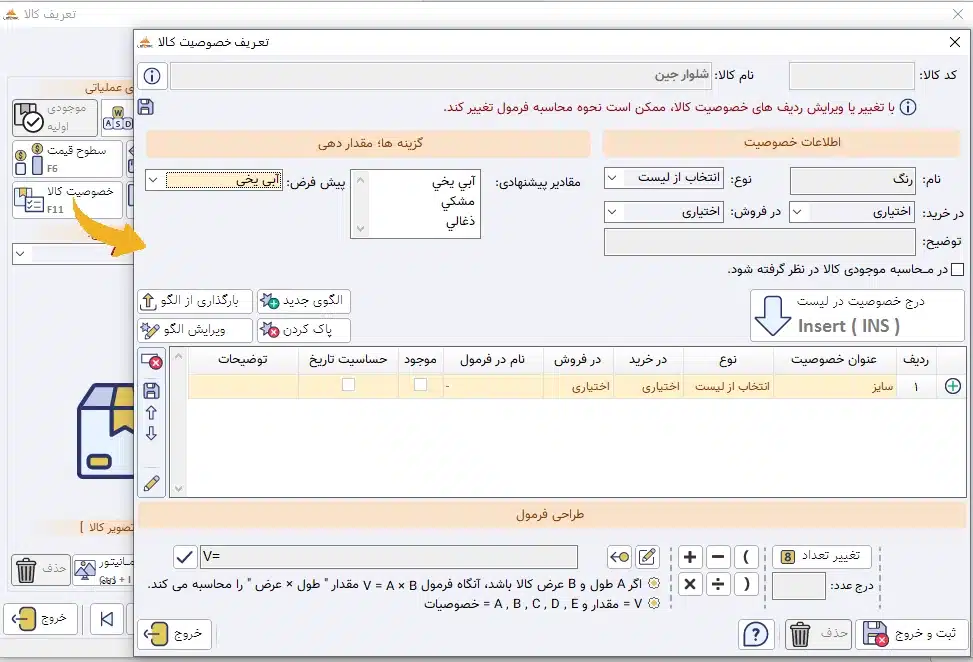The image size is (973, 662).
Task: Insert minus operator in formula
Action: tap(718, 557)
